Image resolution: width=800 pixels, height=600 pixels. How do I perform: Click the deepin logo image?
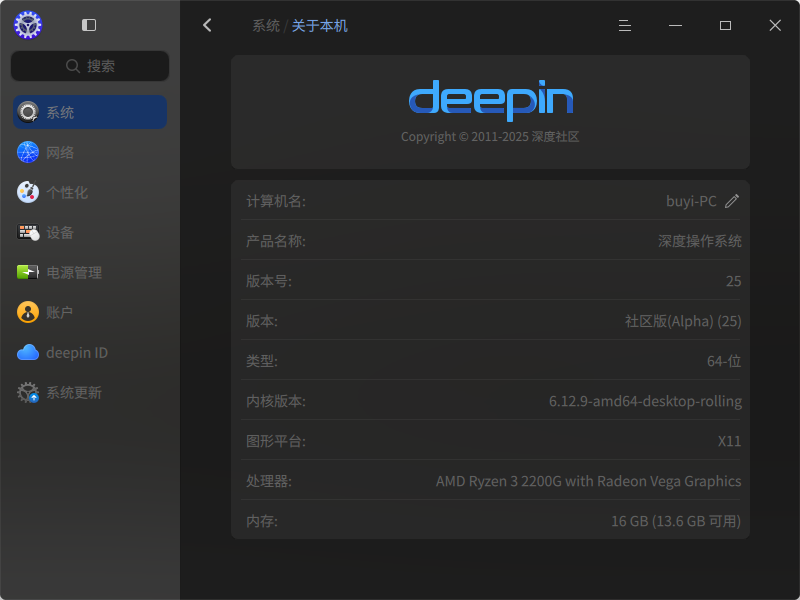pos(491,100)
